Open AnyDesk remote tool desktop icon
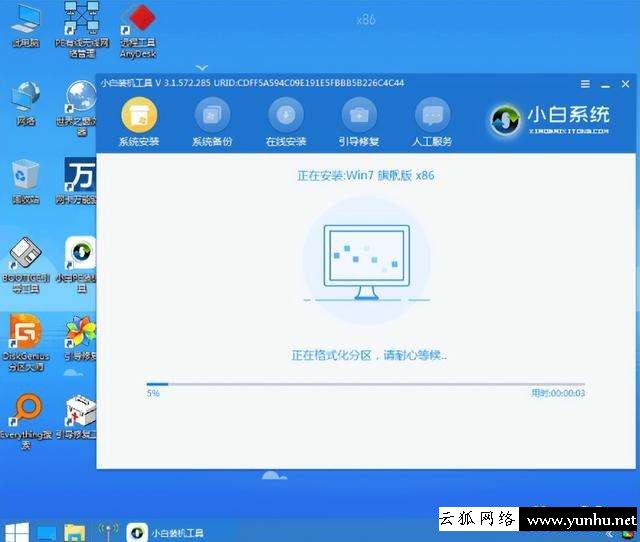The image size is (640, 542). tap(138, 30)
